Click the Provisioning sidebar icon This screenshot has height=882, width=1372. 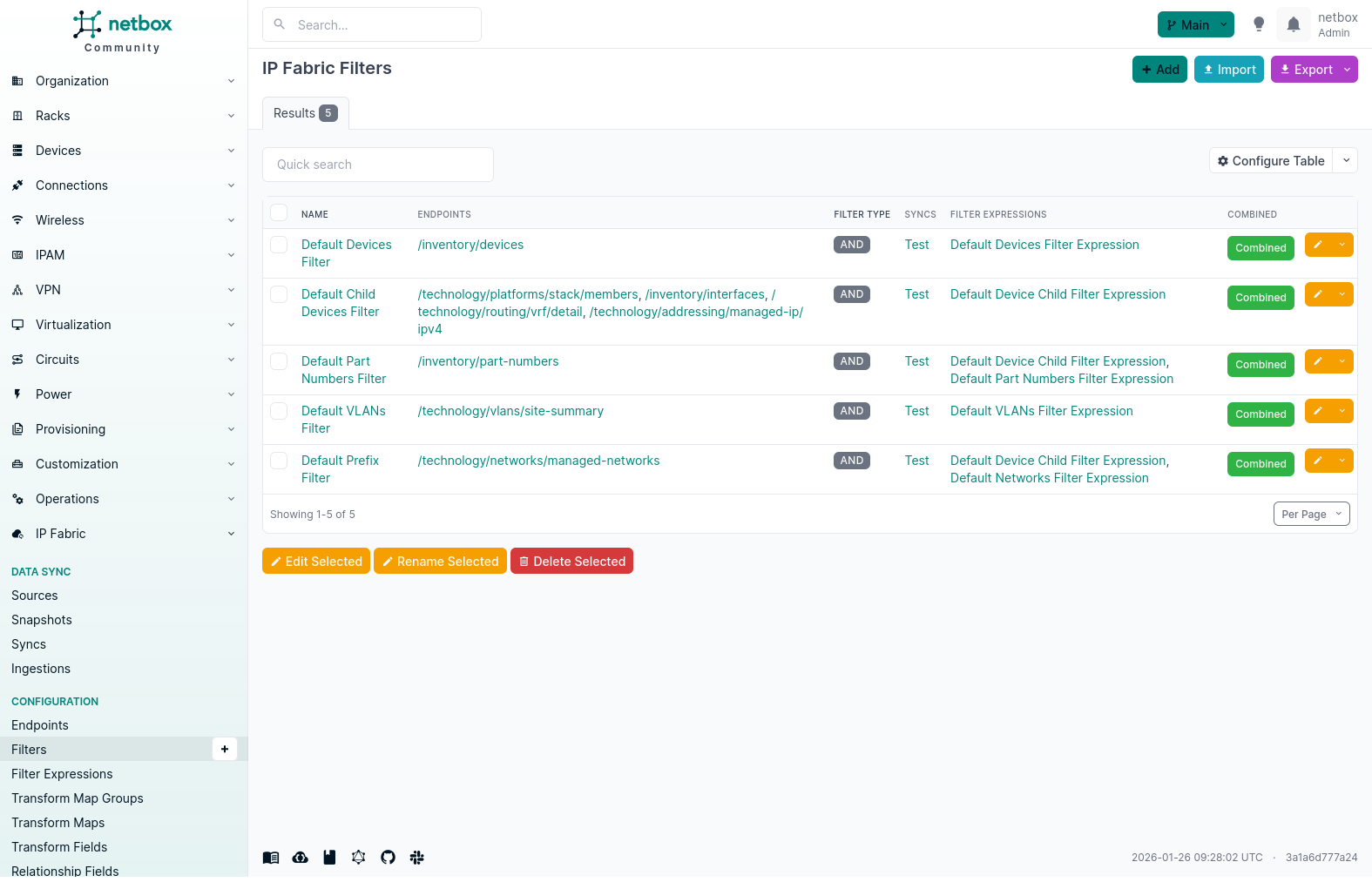(17, 429)
